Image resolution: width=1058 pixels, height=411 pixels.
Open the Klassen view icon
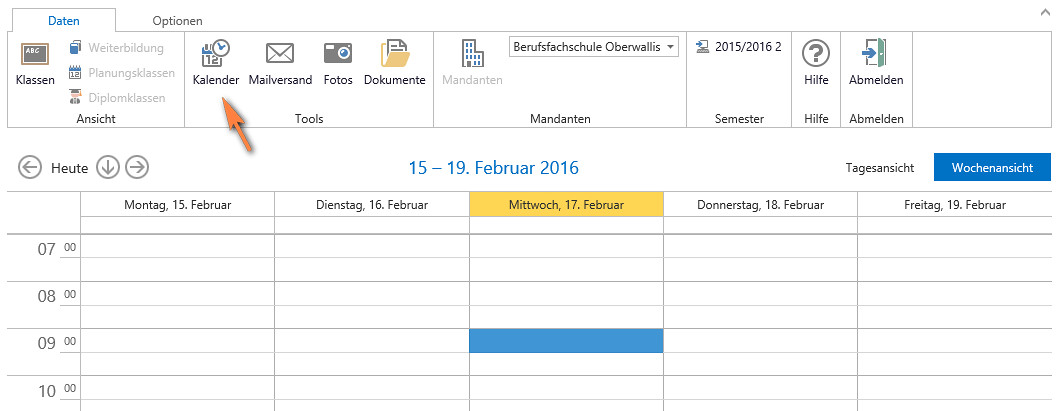(35, 54)
